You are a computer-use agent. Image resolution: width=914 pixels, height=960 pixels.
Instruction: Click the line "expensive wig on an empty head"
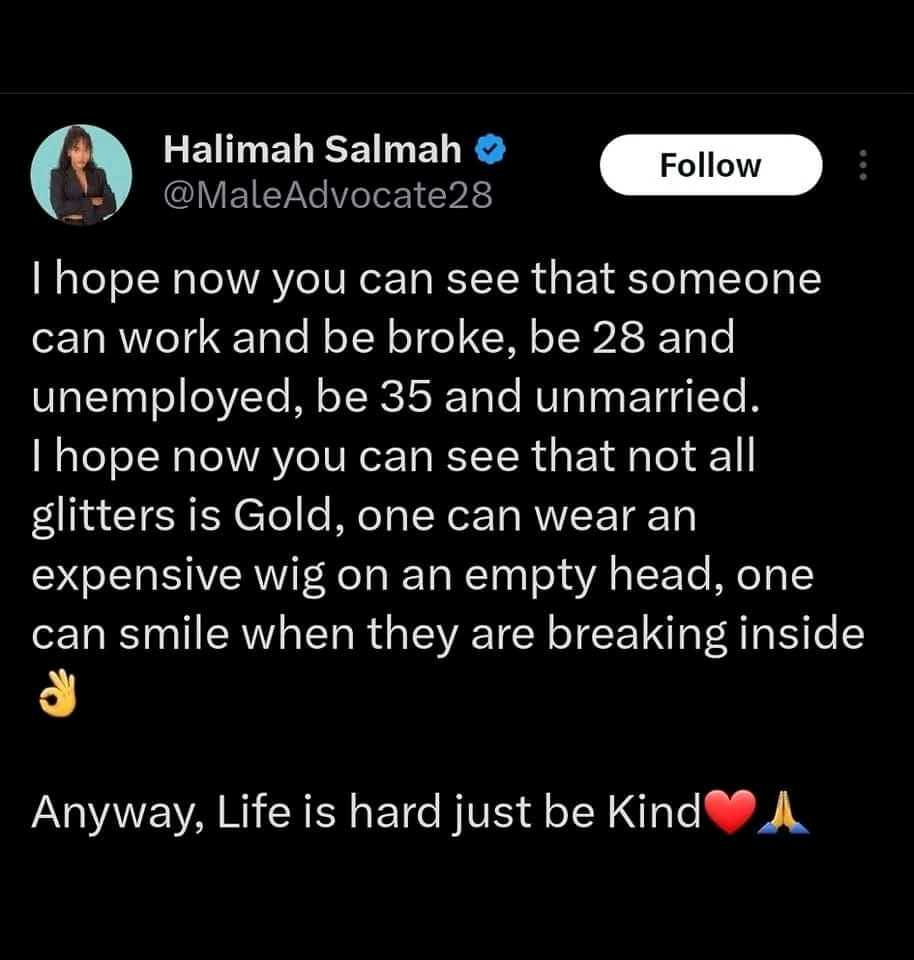point(423,576)
